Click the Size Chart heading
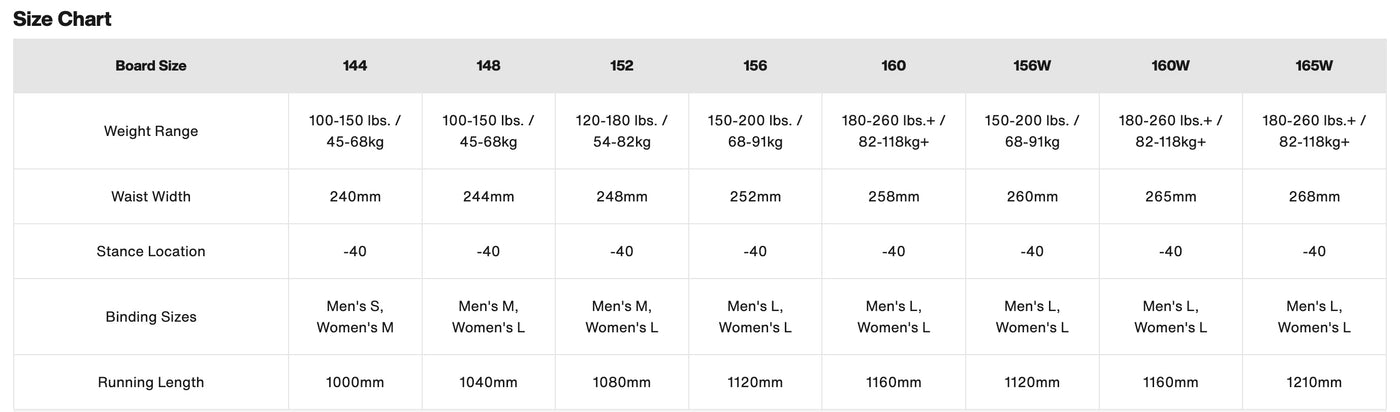1400x412 pixels. 62,19
